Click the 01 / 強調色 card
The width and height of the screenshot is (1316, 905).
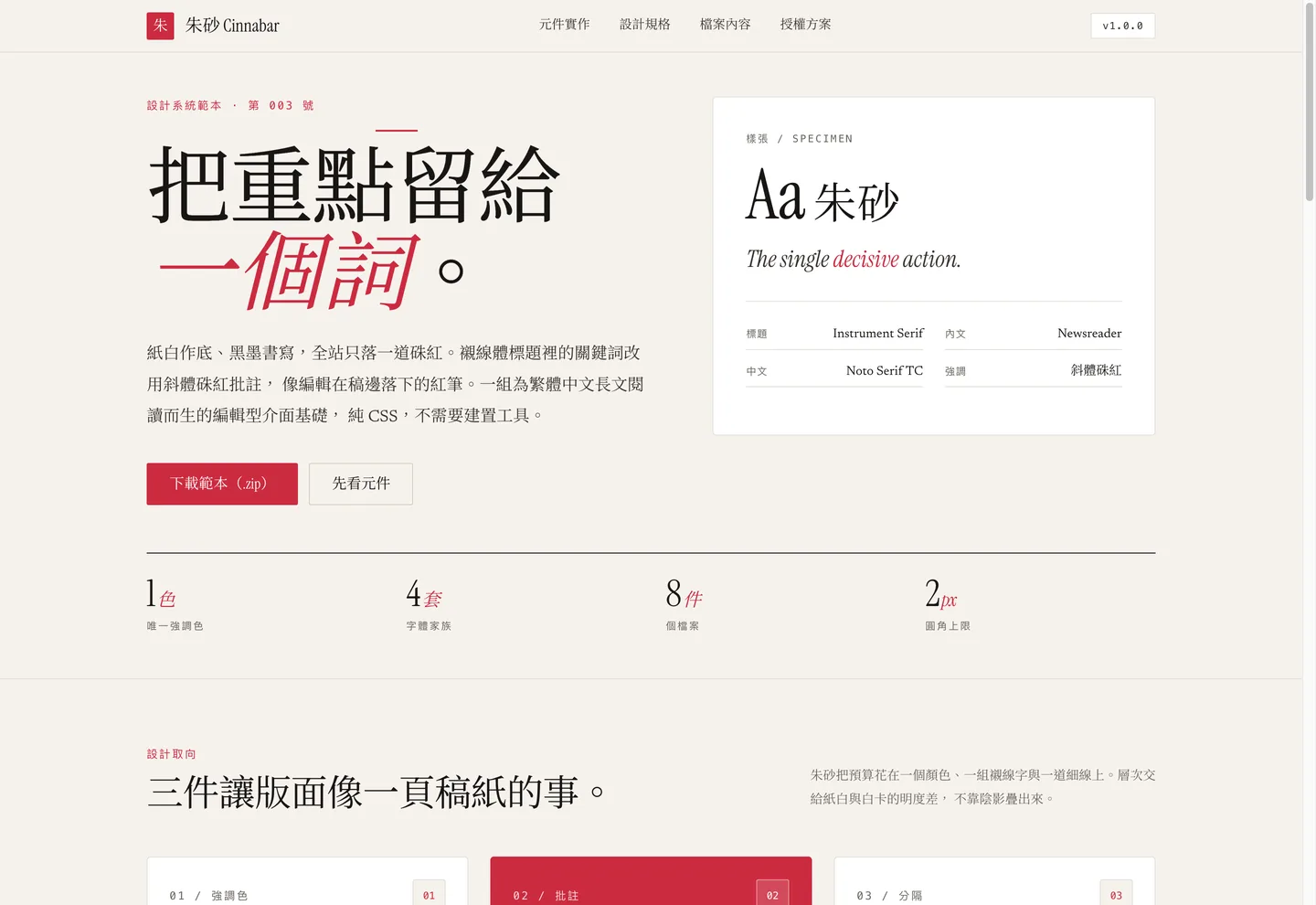pyautogui.click(x=307, y=881)
